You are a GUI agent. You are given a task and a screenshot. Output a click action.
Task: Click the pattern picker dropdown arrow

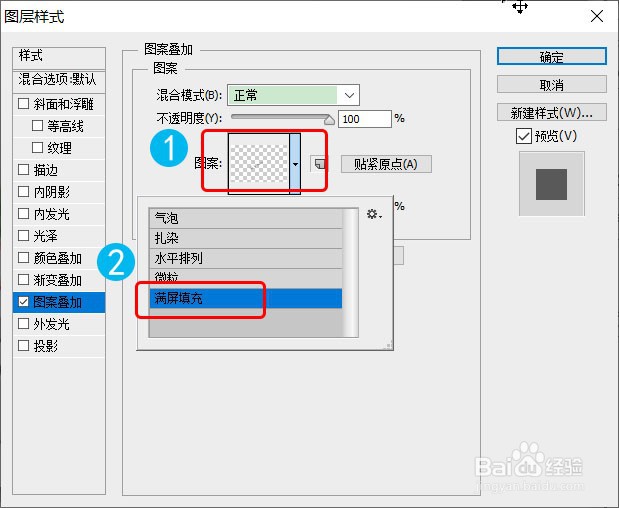[295, 164]
